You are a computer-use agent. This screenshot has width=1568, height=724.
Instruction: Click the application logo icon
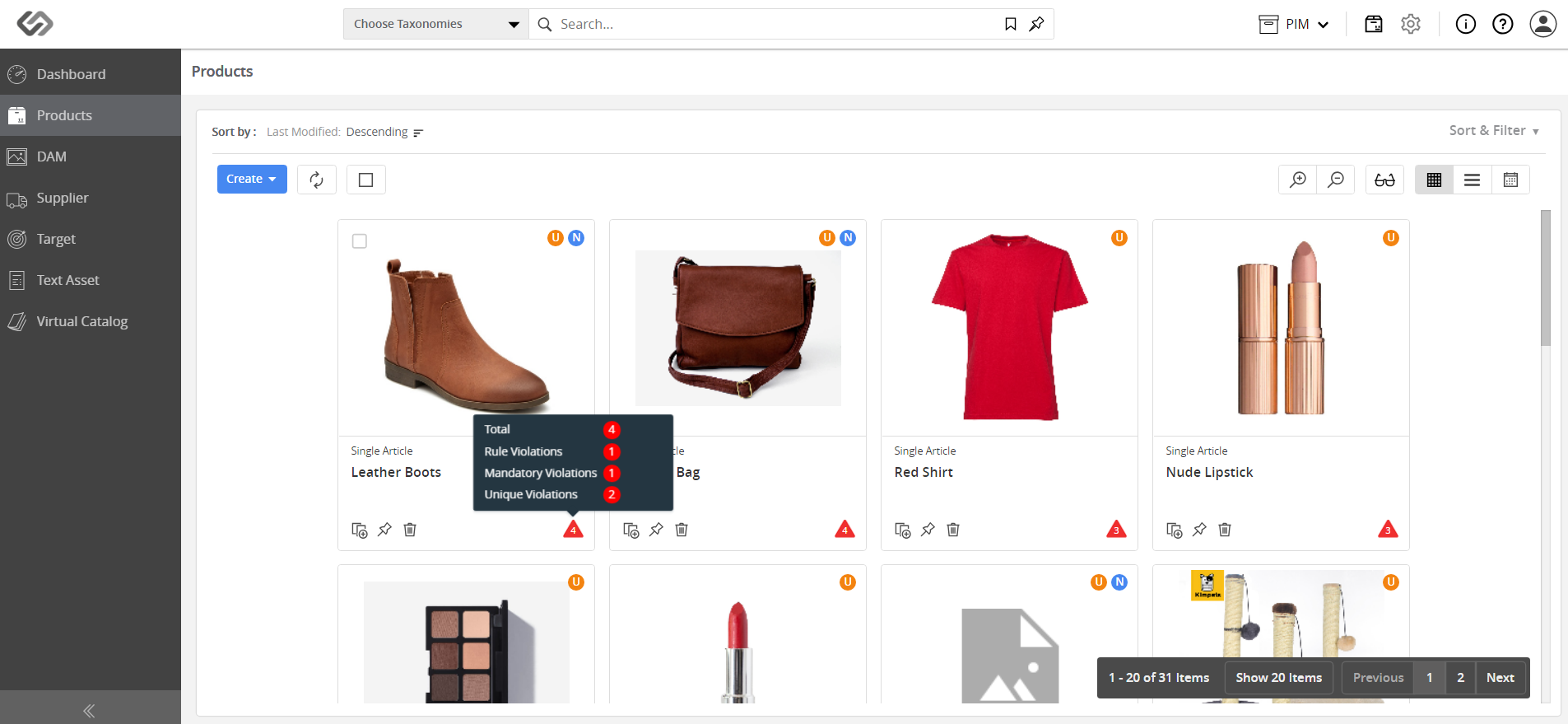(35, 24)
